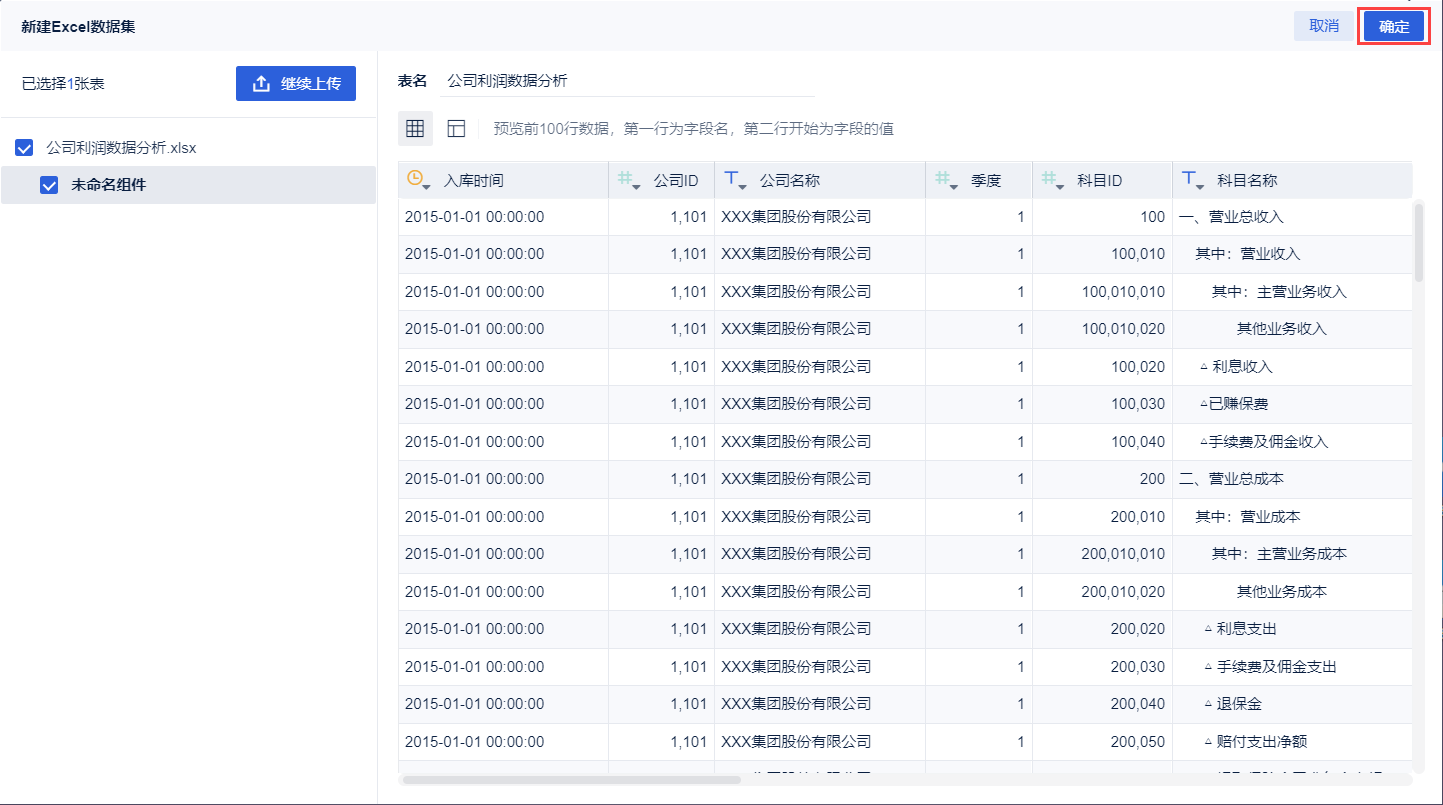Click the 科目名称 column header label
Image resolution: width=1443 pixels, height=805 pixels.
pyautogui.click(x=1247, y=181)
